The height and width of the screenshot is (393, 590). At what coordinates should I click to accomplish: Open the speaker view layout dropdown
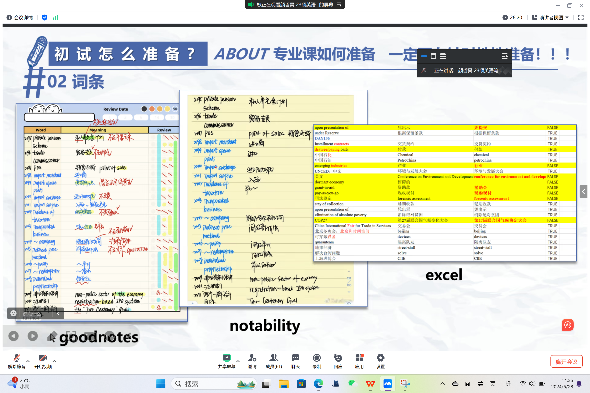point(550,17)
